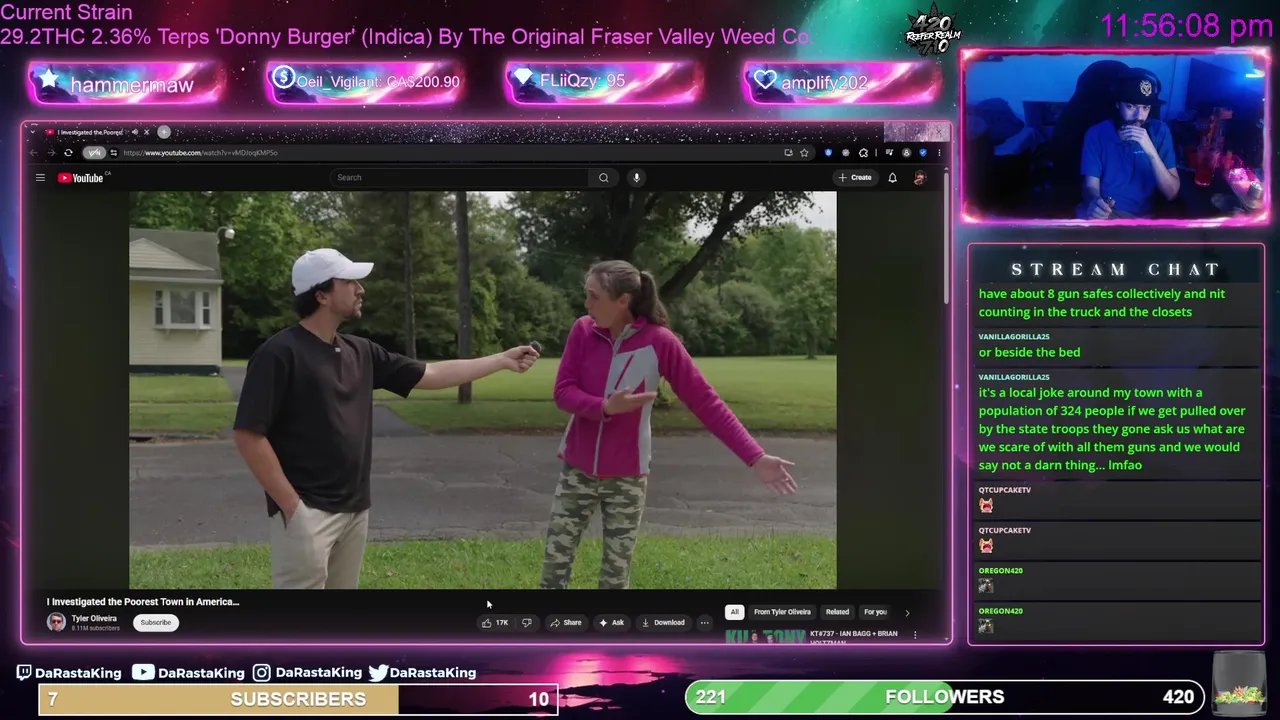Image resolution: width=1280 pixels, height=720 pixels.
Task: Click the Ask button under the video
Action: click(x=611, y=623)
